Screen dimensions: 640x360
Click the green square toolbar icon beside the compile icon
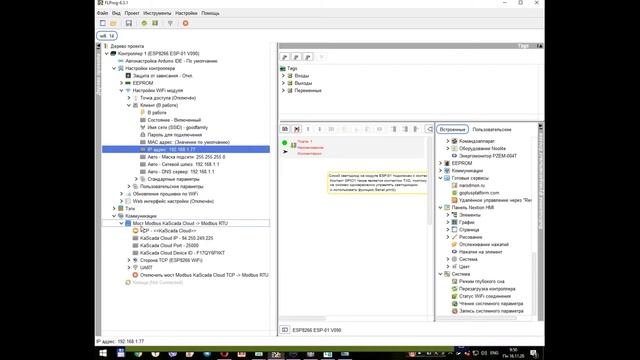(155, 23)
